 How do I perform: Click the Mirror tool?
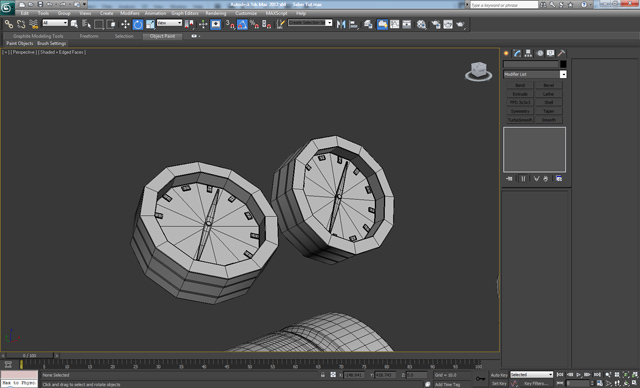(x=341, y=24)
